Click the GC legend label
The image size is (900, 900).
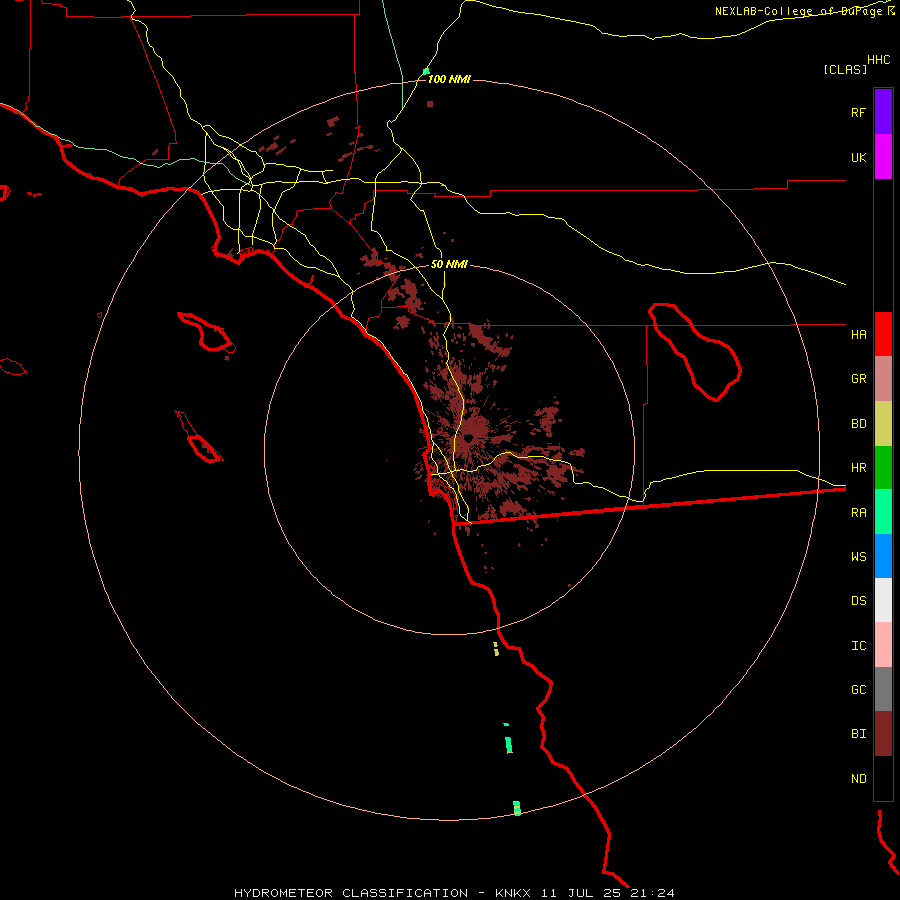click(858, 690)
